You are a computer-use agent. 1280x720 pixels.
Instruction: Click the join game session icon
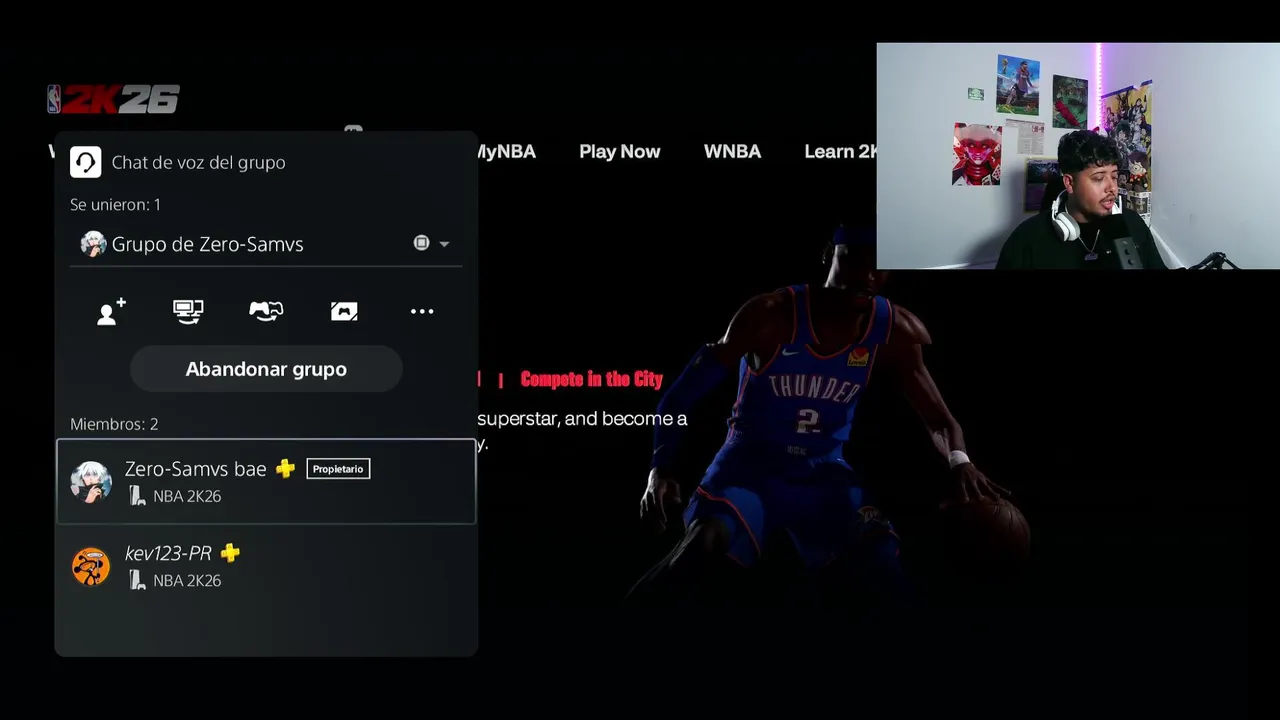pos(344,311)
